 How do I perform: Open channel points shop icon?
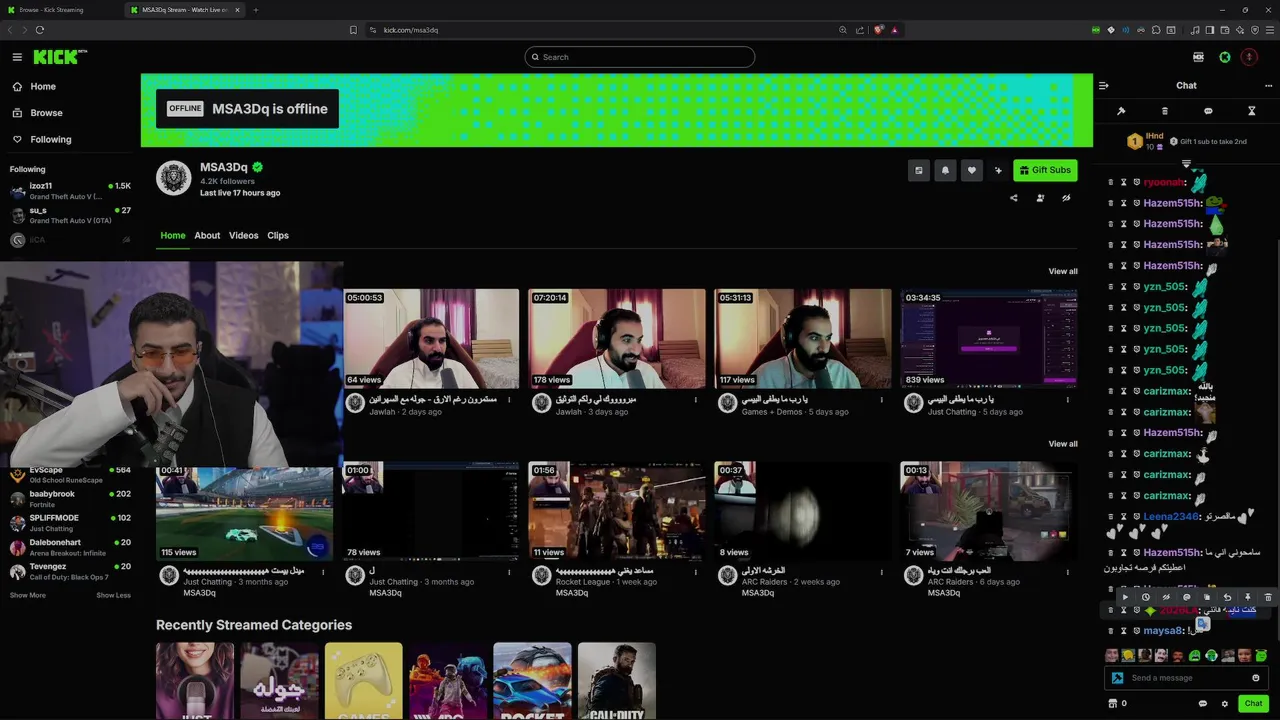tap(1113, 704)
